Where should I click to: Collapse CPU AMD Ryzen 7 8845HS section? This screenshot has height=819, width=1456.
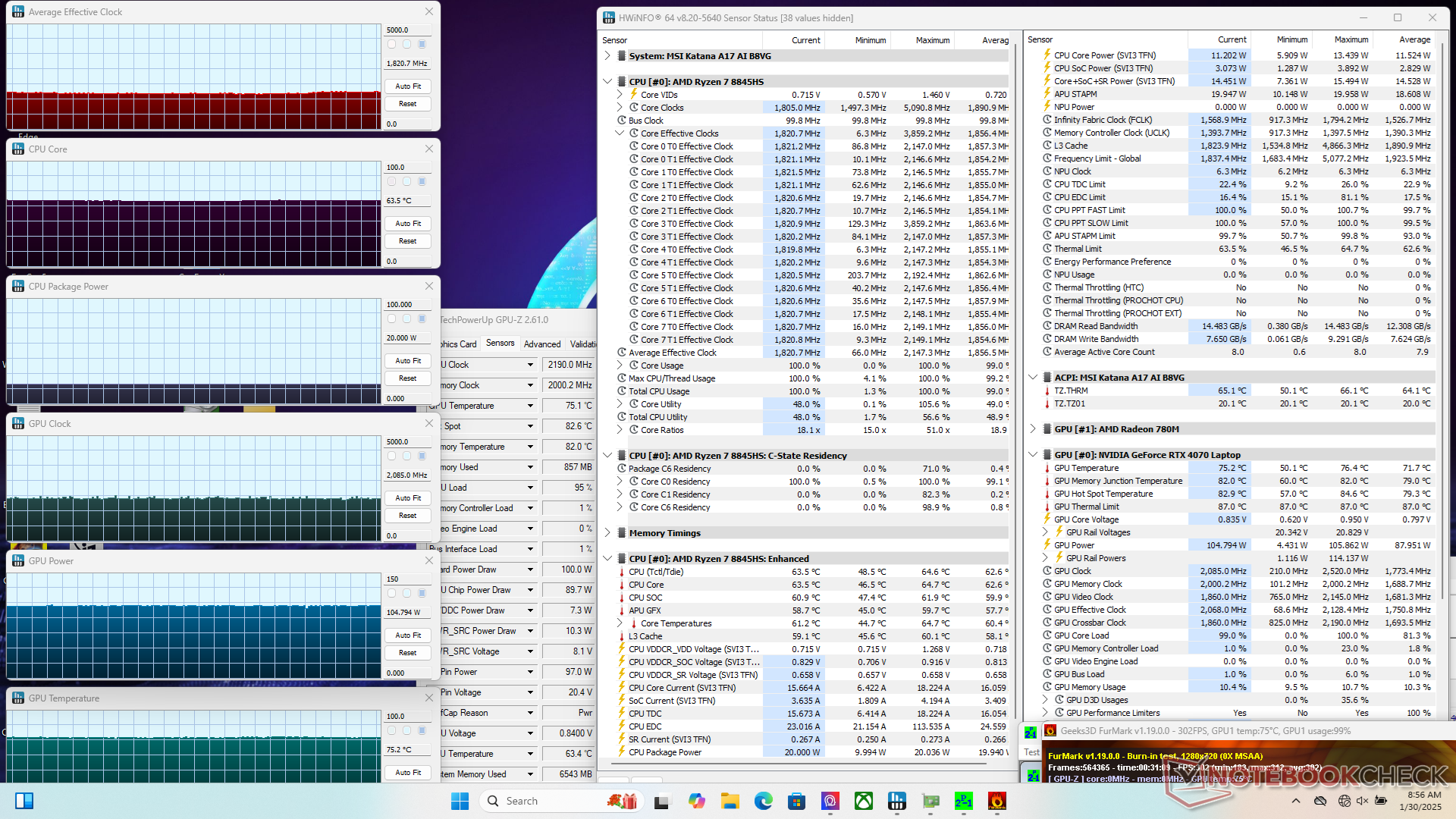click(607, 82)
